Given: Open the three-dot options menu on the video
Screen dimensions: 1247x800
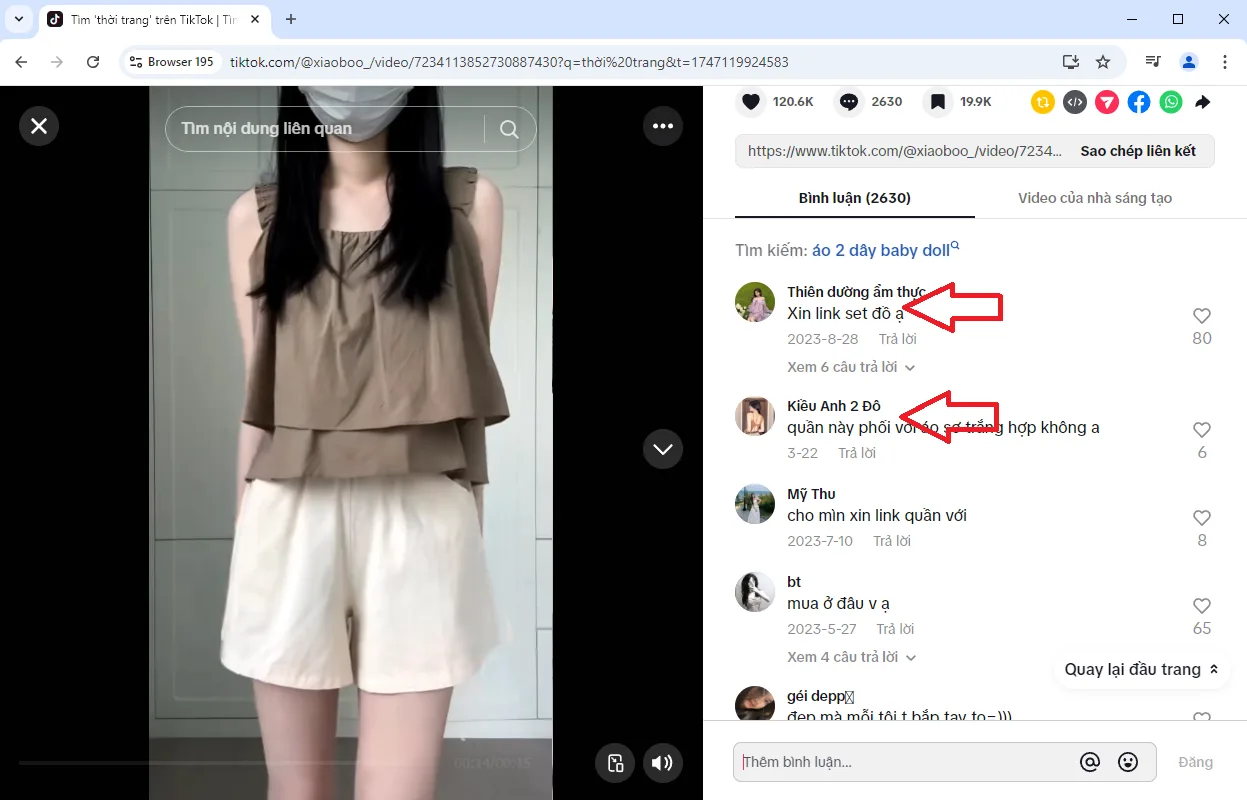Looking at the screenshot, I should 662,126.
